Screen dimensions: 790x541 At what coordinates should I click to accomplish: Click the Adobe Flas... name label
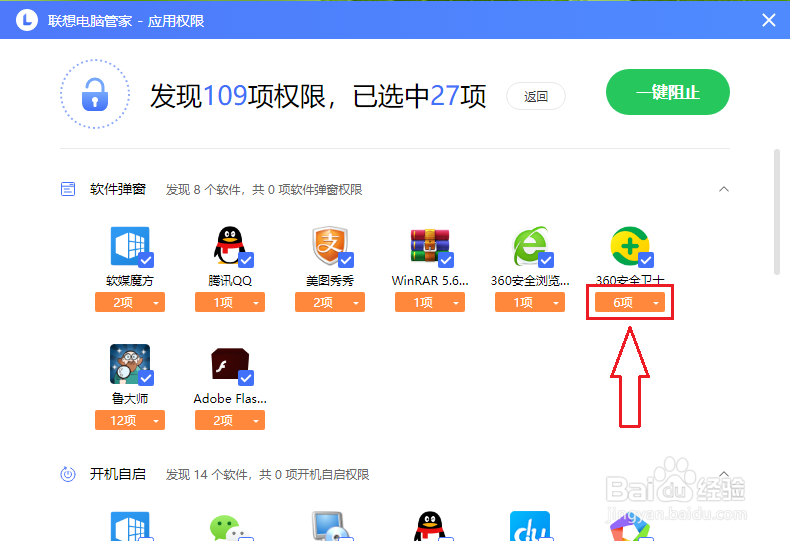(x=230, y=398)
